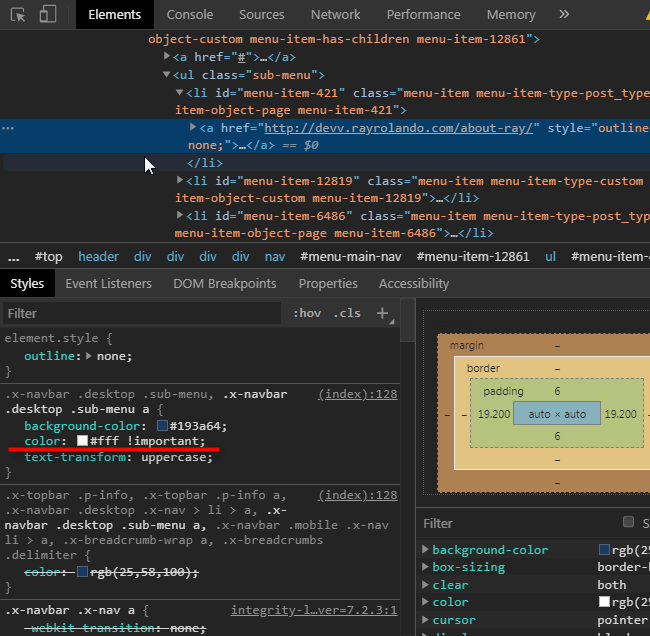Screen dimensions: 650x636
Task: Click the closing </li> tag line
Action: (205, 163)
